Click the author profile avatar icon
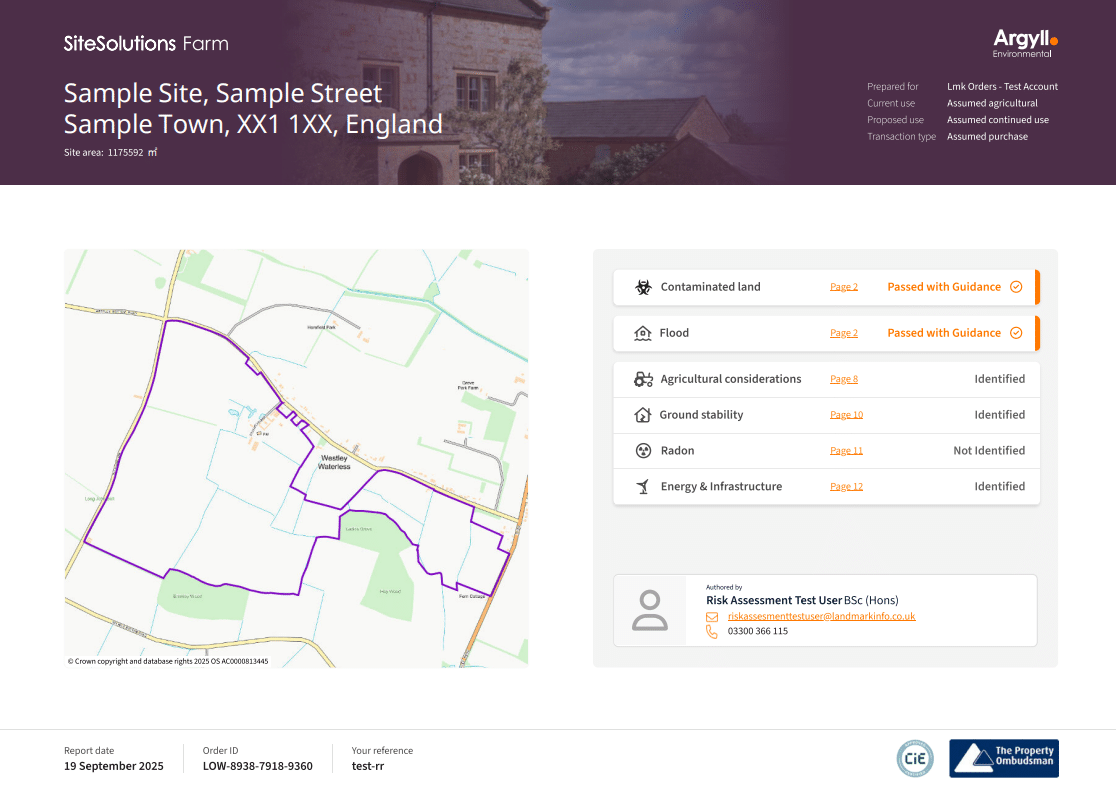This screenshot has height=786, width=1116. [650, 610]
